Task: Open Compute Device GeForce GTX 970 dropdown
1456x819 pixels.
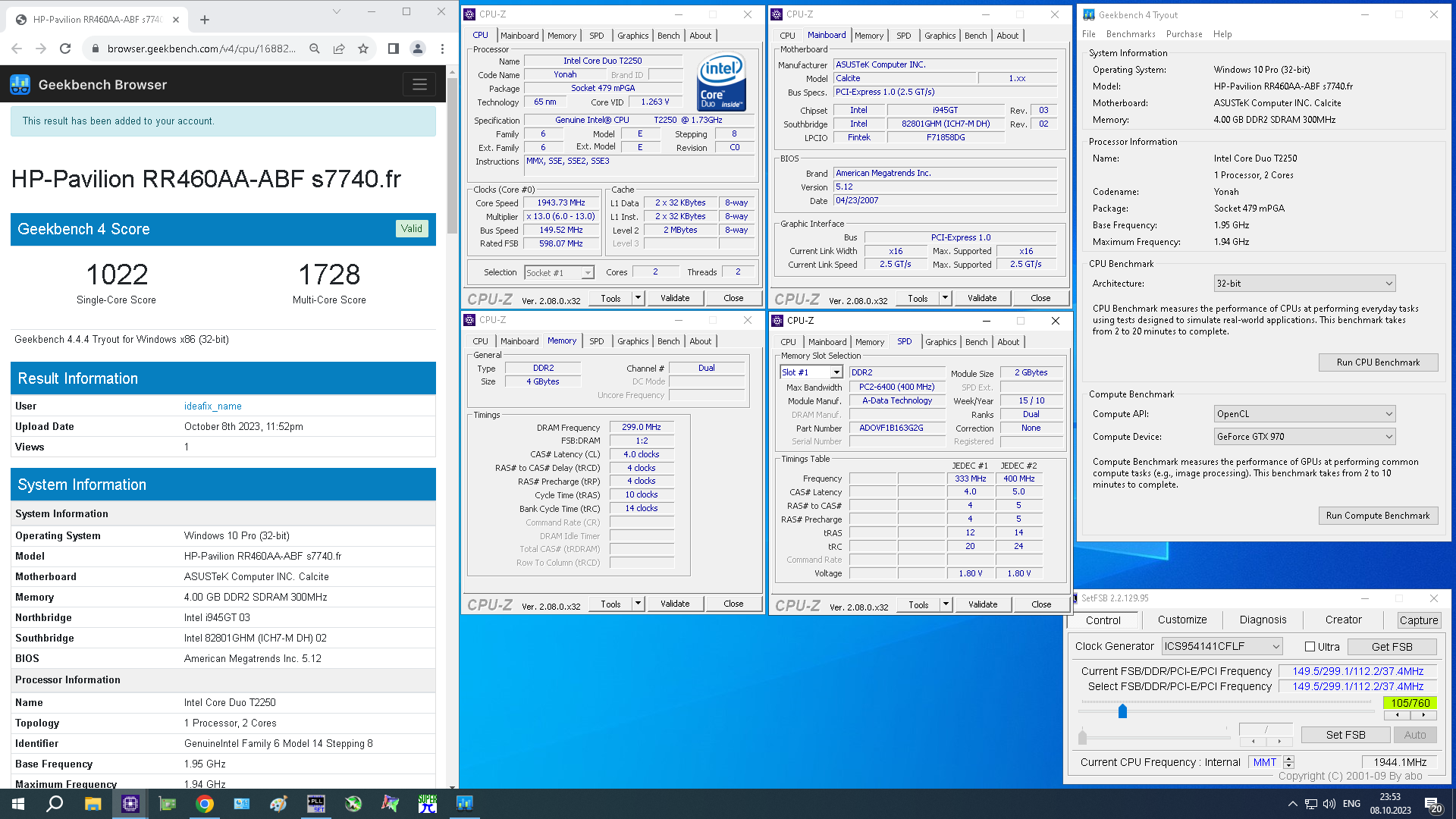Action: tap(1304, 437)
